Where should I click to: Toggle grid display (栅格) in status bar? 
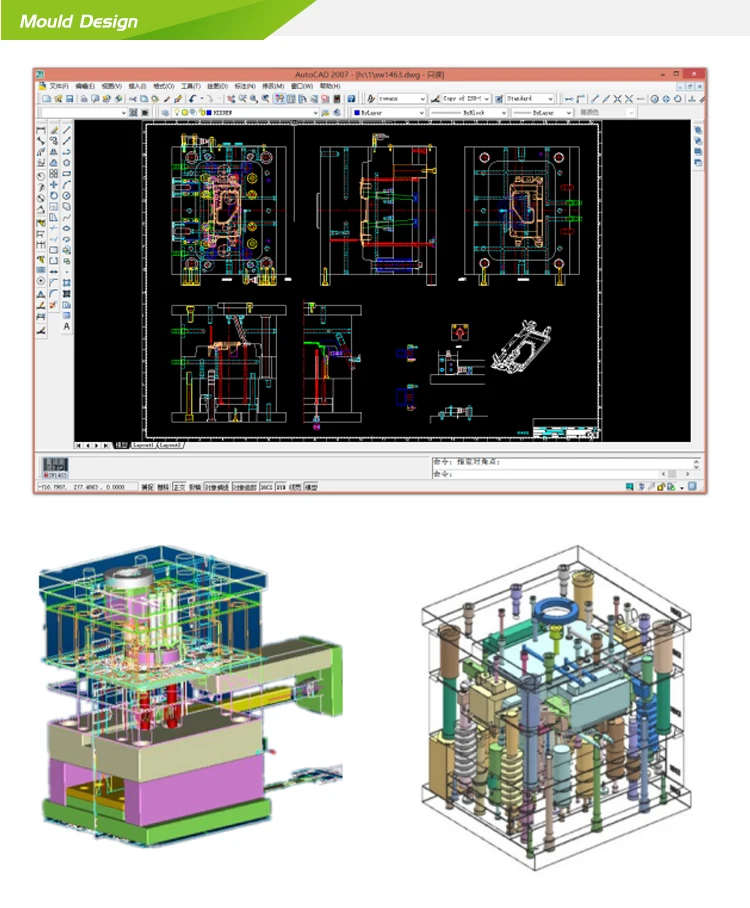pos(163,487)
